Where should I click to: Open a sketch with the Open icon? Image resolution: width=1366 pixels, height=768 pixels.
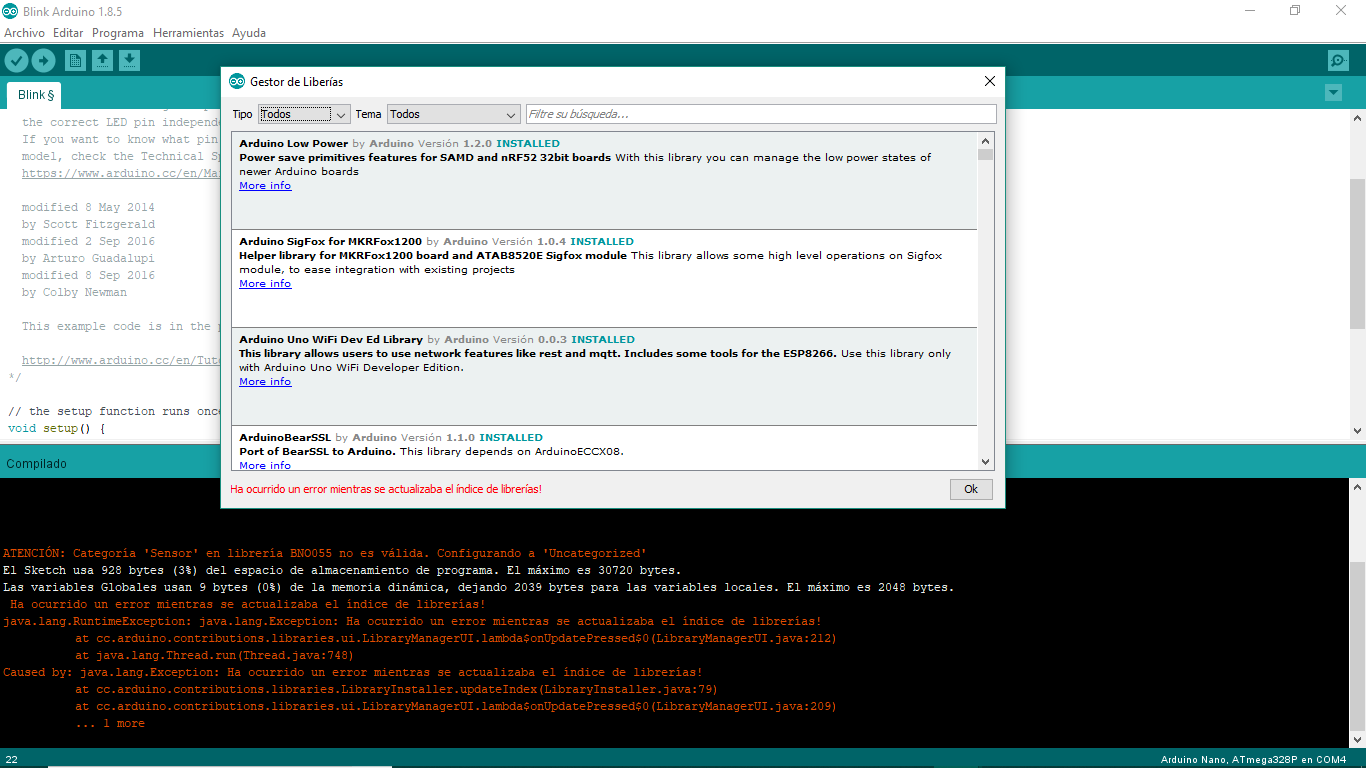click(x=102, y=60)
